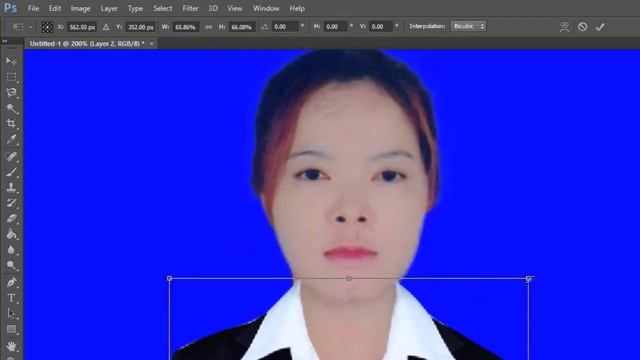The width and height of the screenshot is (640, 360).
Task: Commit the transform with the checkmark
Action: click(600, 27)
